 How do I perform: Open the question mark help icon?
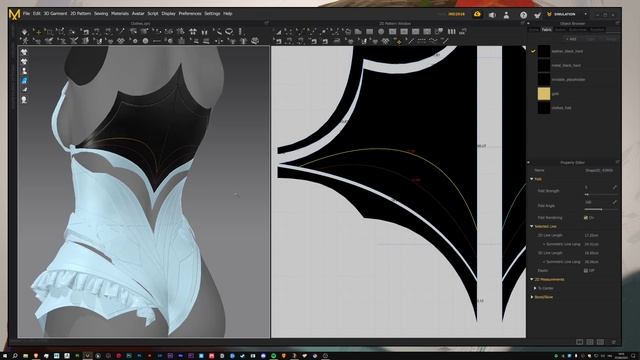click(523, 15)
